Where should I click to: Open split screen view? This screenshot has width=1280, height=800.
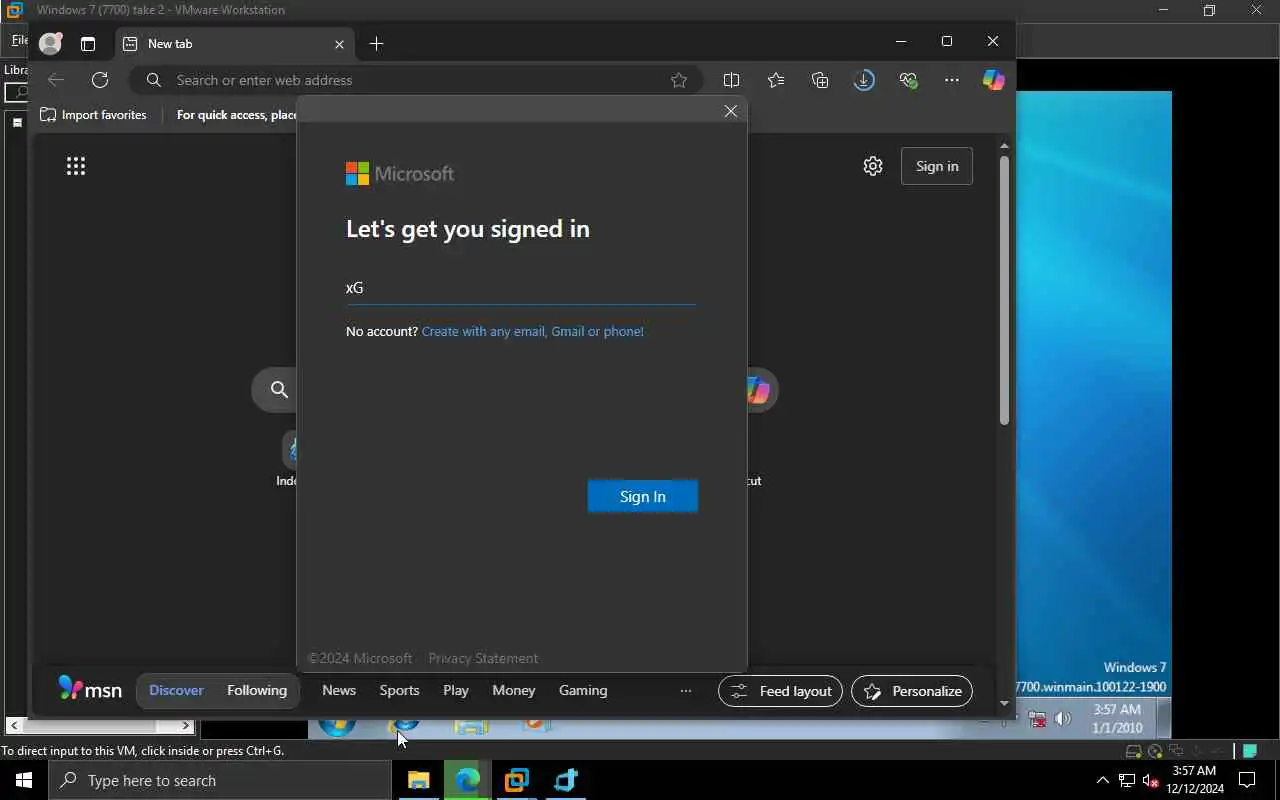tap(732, 80)
